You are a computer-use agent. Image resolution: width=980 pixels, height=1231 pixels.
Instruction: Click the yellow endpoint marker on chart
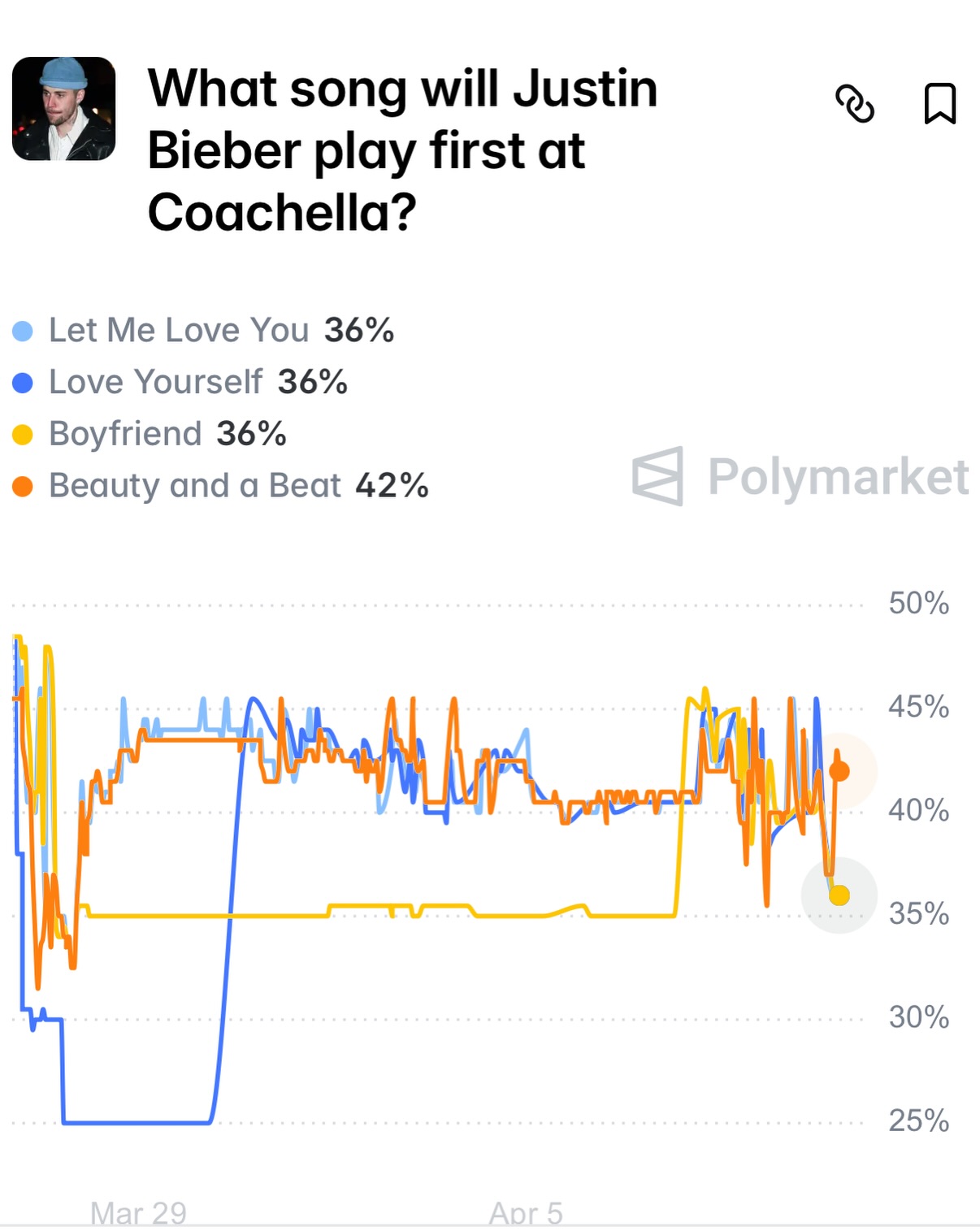click(839, 895)
